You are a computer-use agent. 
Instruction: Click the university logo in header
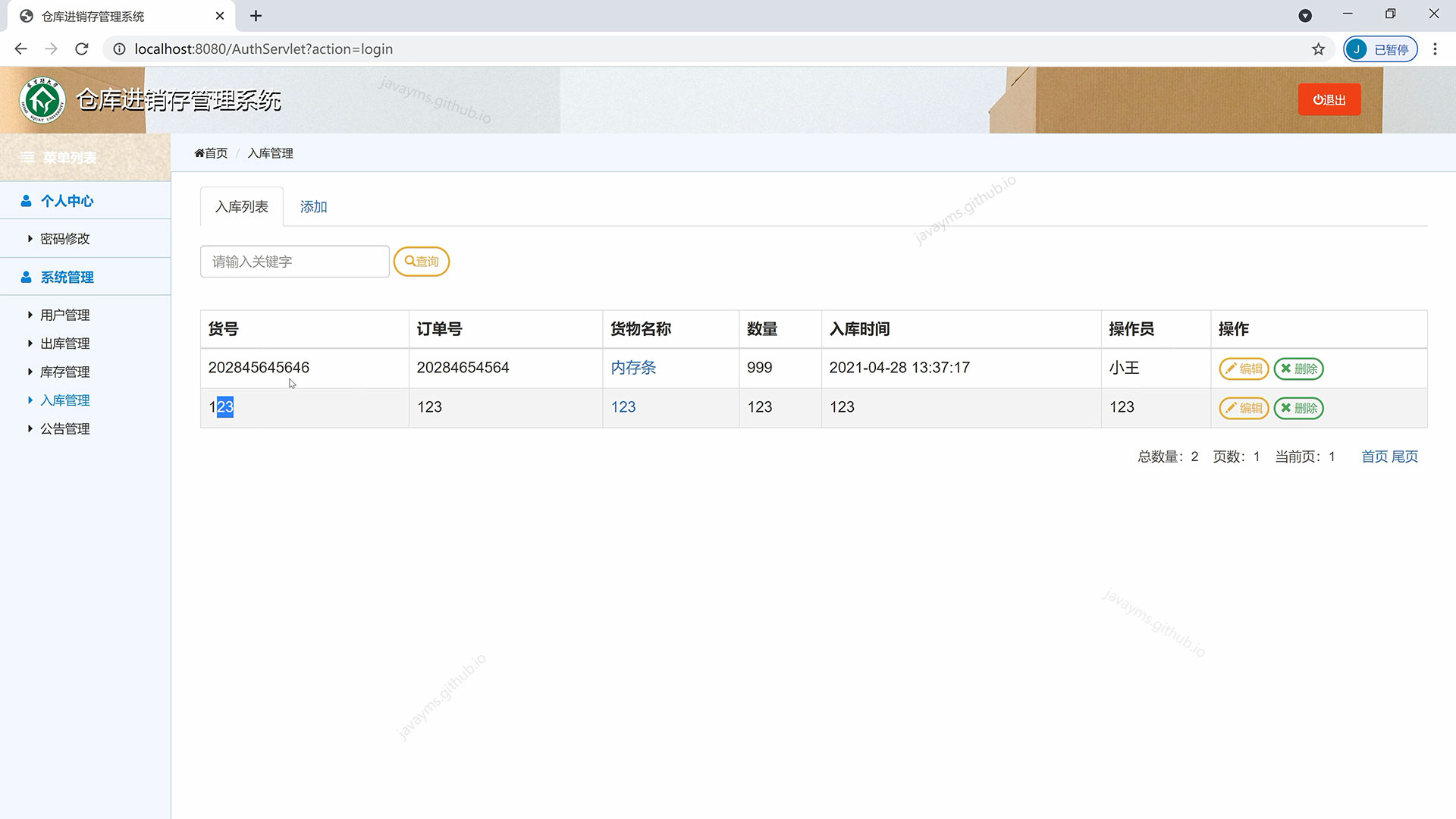(43, 100)
